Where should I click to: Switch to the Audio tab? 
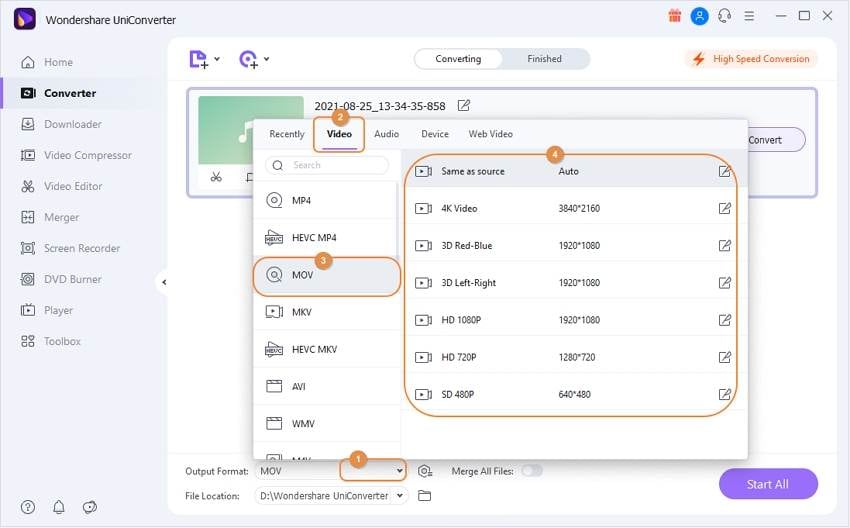pyautogui.click(x=386, y=134)
